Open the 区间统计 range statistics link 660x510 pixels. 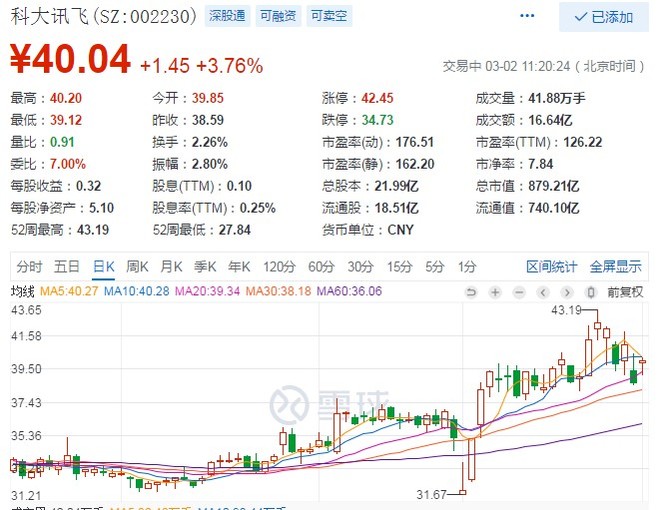pos(551,267)
